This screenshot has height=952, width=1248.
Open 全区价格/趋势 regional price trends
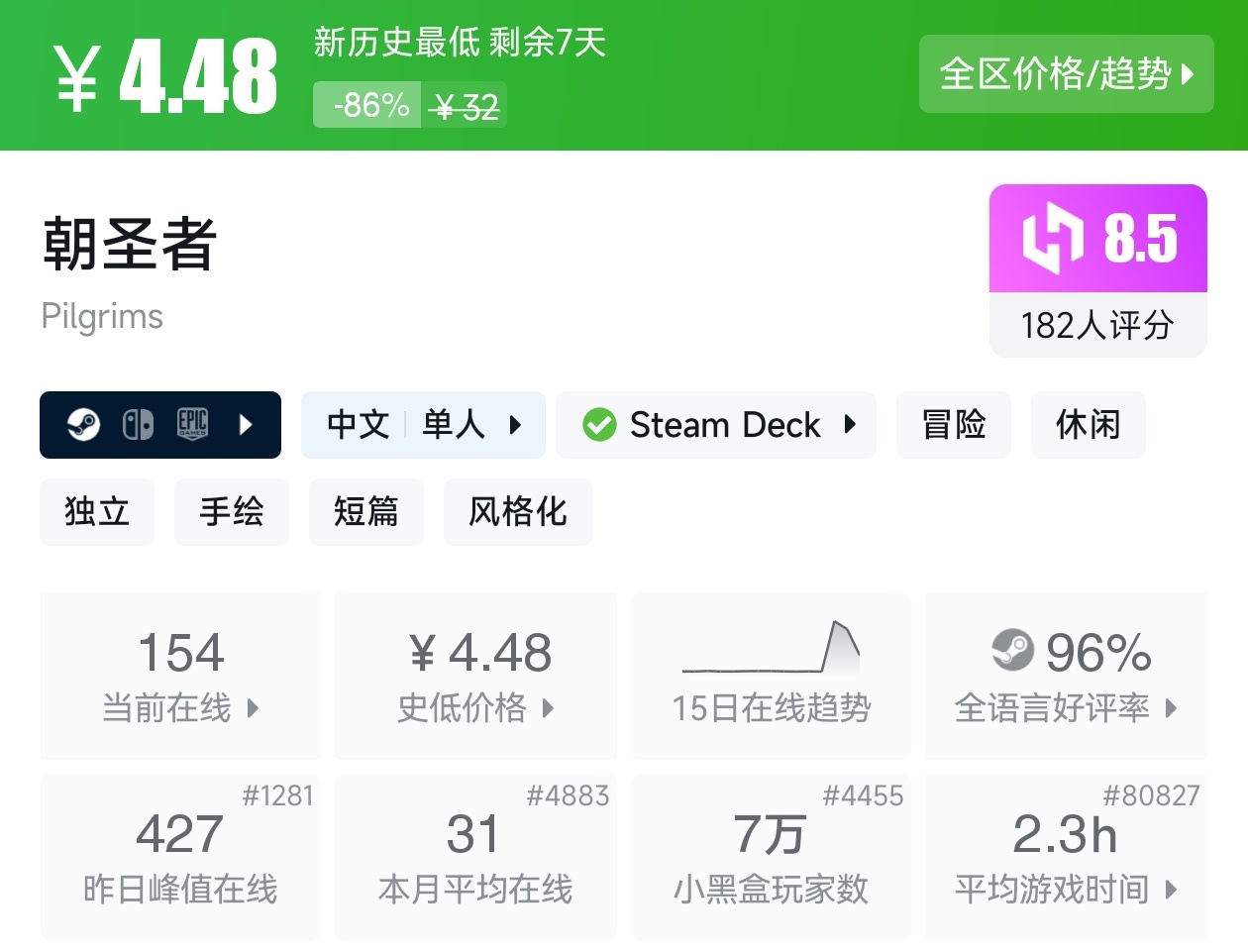1066,74
